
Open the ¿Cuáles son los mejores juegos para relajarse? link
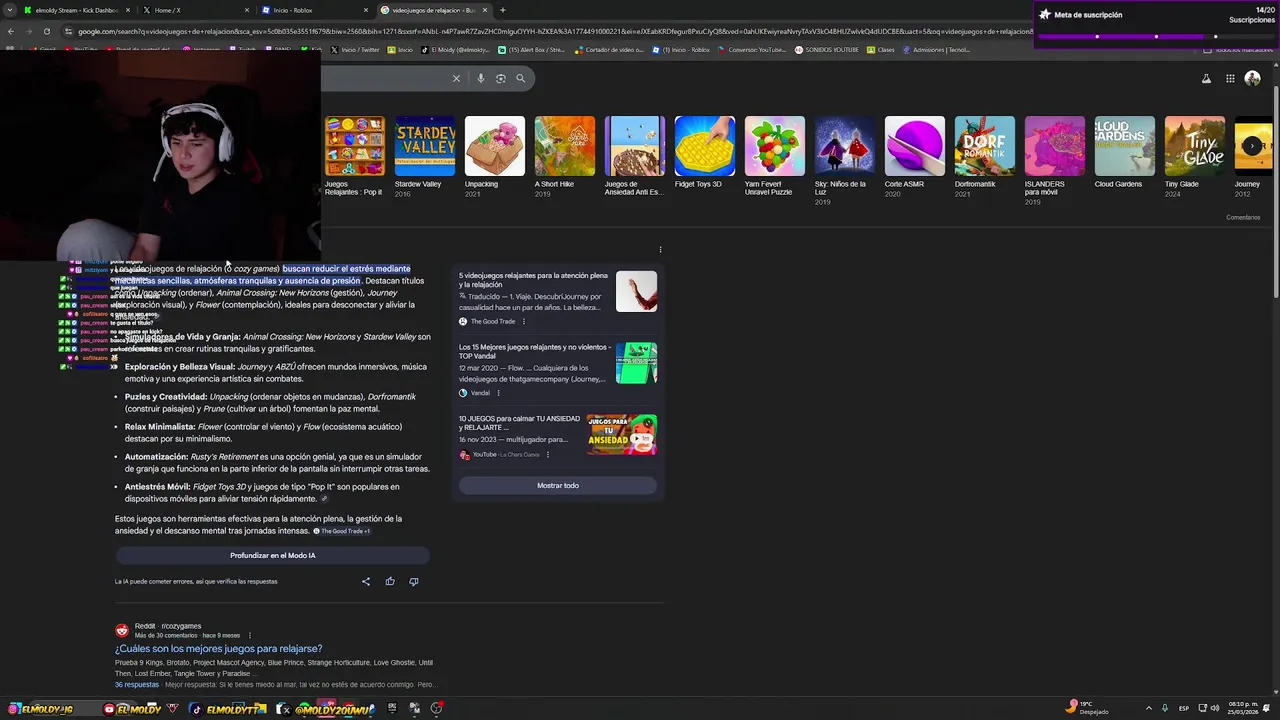coord(218,649)
